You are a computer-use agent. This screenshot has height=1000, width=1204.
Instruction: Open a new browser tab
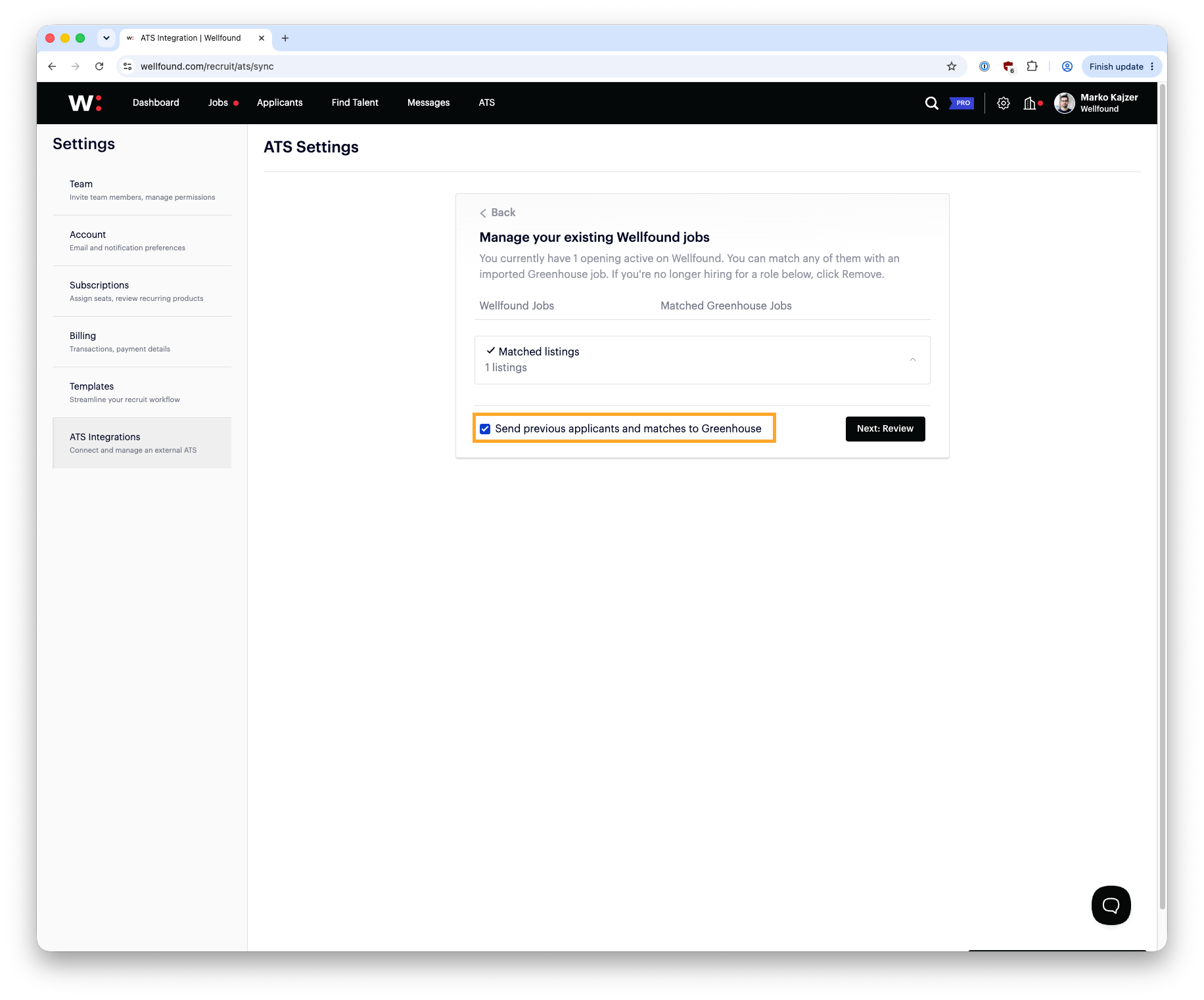(285, 38)
